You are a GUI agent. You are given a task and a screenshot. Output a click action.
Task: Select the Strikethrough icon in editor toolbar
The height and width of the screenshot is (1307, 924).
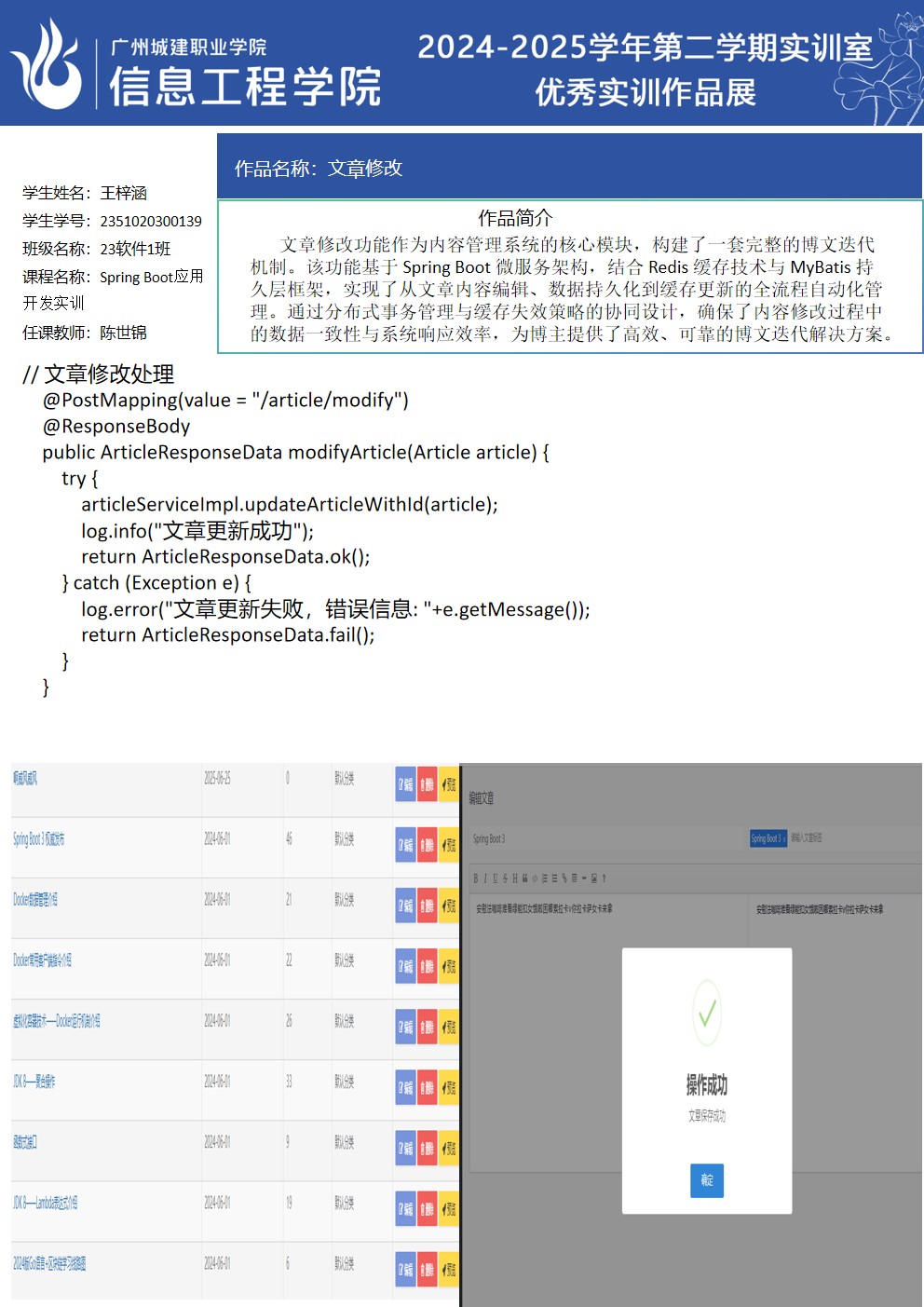point(506,878)
